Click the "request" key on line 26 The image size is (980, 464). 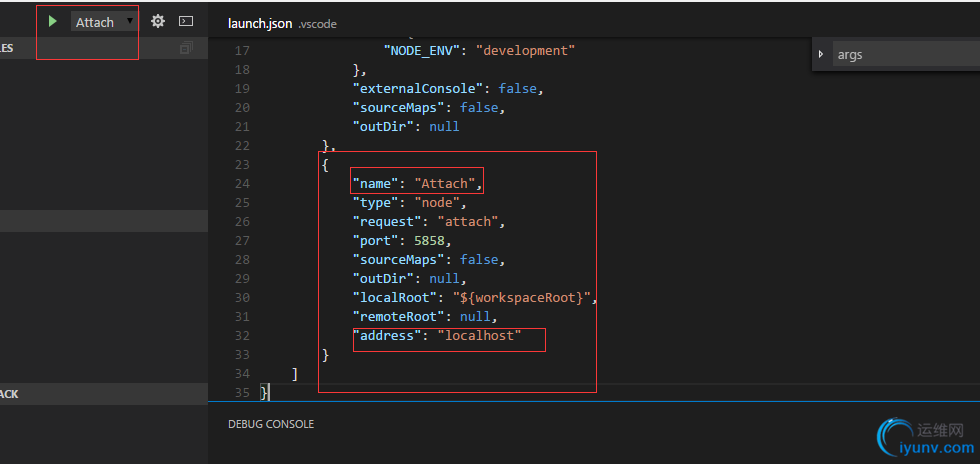point(387,222)
